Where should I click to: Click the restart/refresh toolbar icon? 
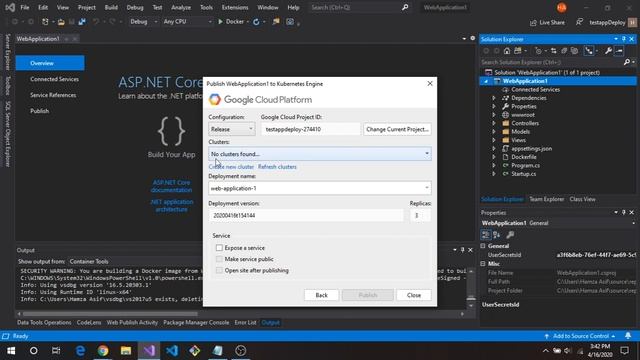click(x=256, y=22)
